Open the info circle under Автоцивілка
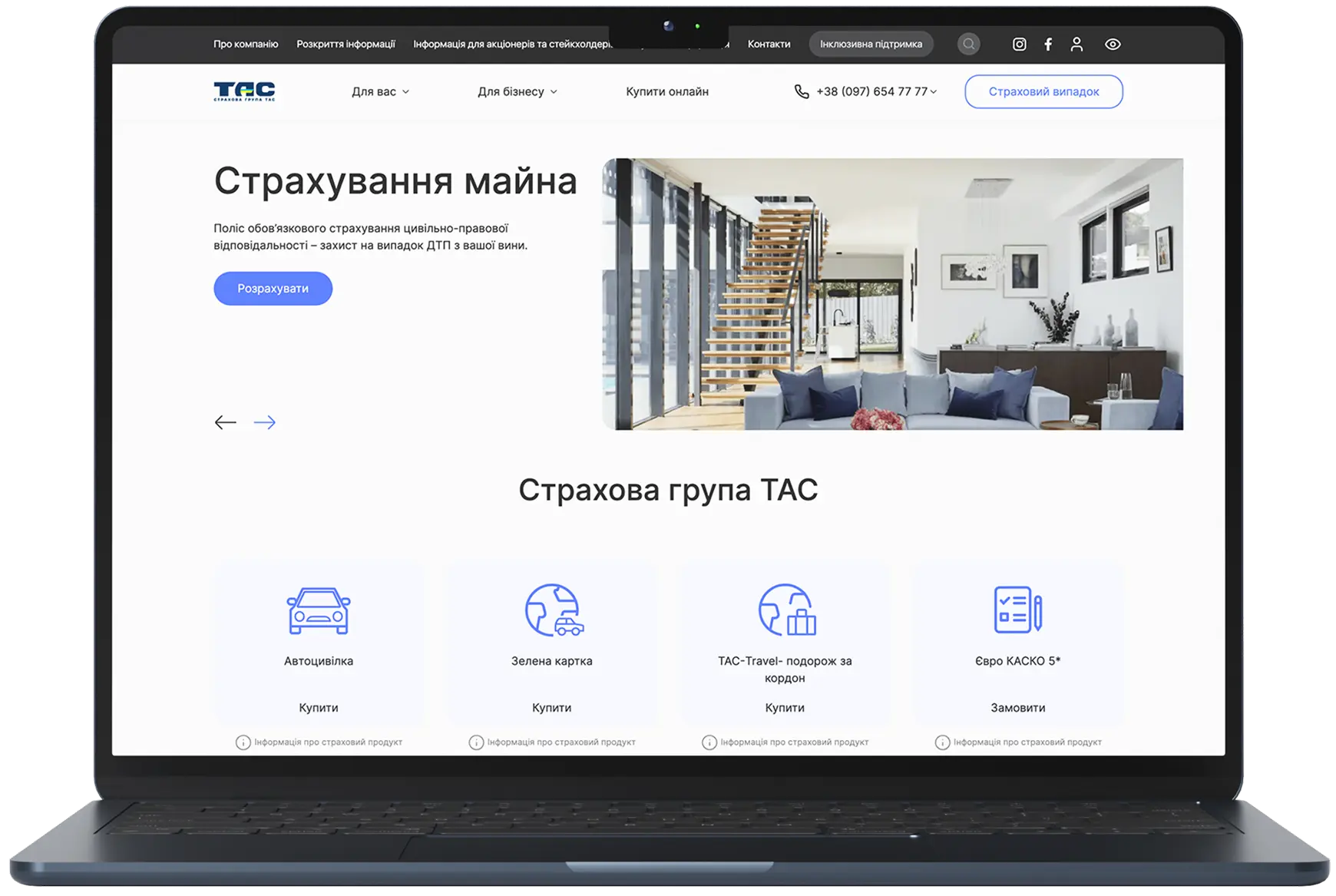The height and width of the screenshot is (896, 1336). point(243,742)
